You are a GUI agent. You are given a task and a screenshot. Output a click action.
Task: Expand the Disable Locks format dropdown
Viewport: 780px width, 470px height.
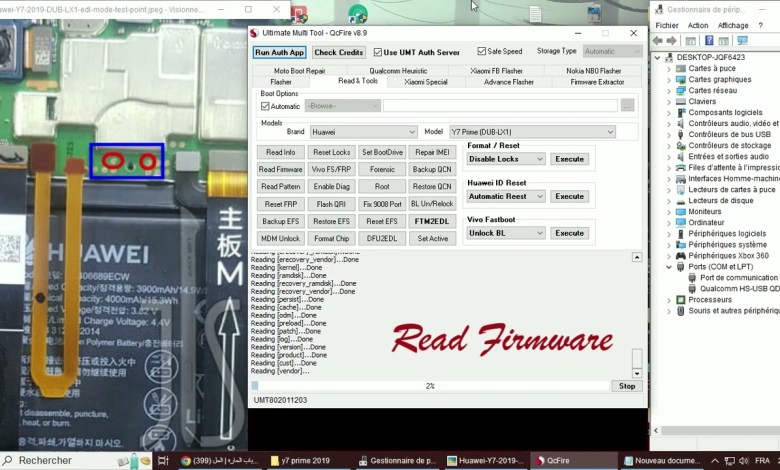coord(506,159)
